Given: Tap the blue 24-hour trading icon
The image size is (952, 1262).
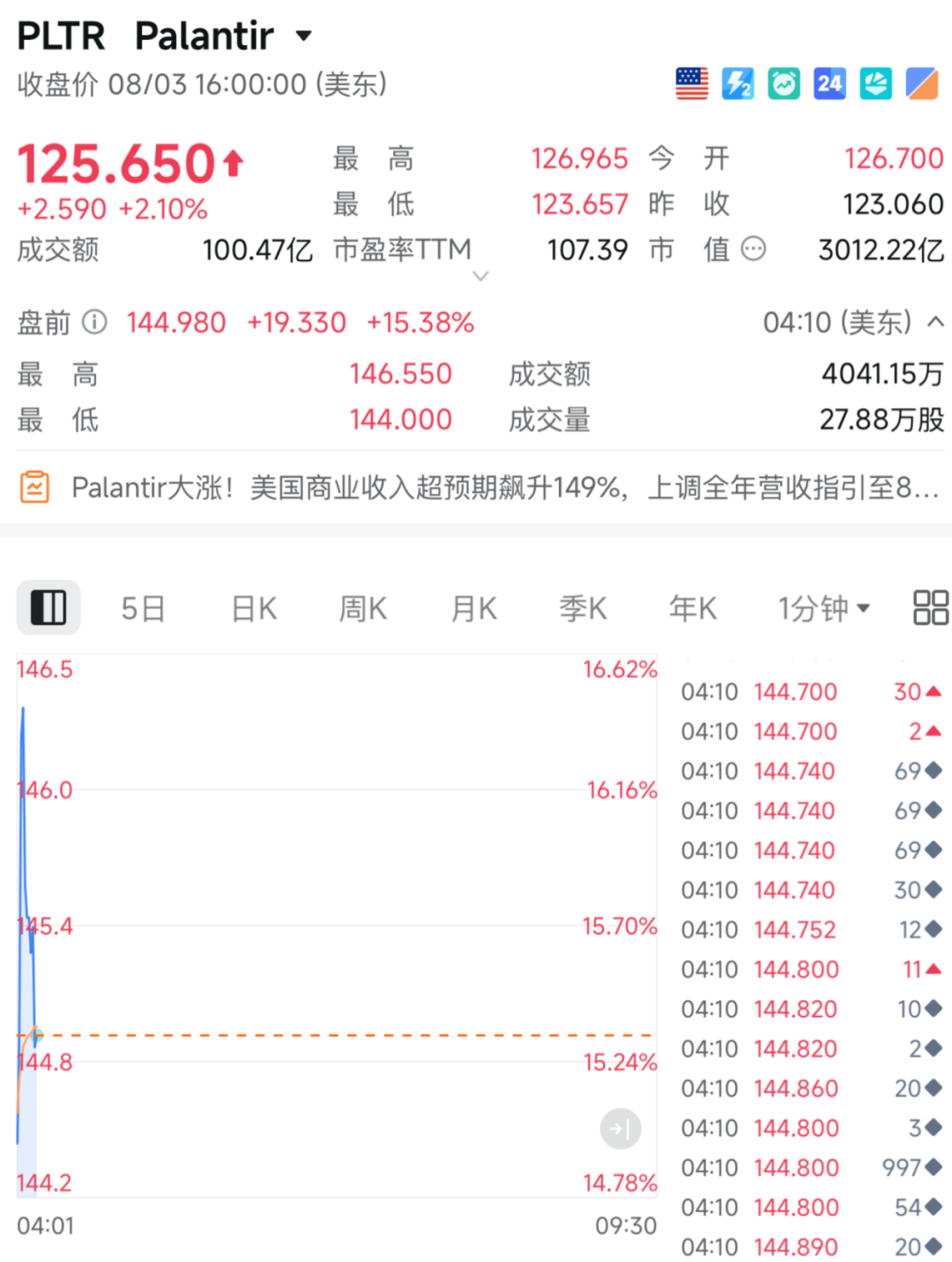Looking at the screenshot, I should (829, 84).
